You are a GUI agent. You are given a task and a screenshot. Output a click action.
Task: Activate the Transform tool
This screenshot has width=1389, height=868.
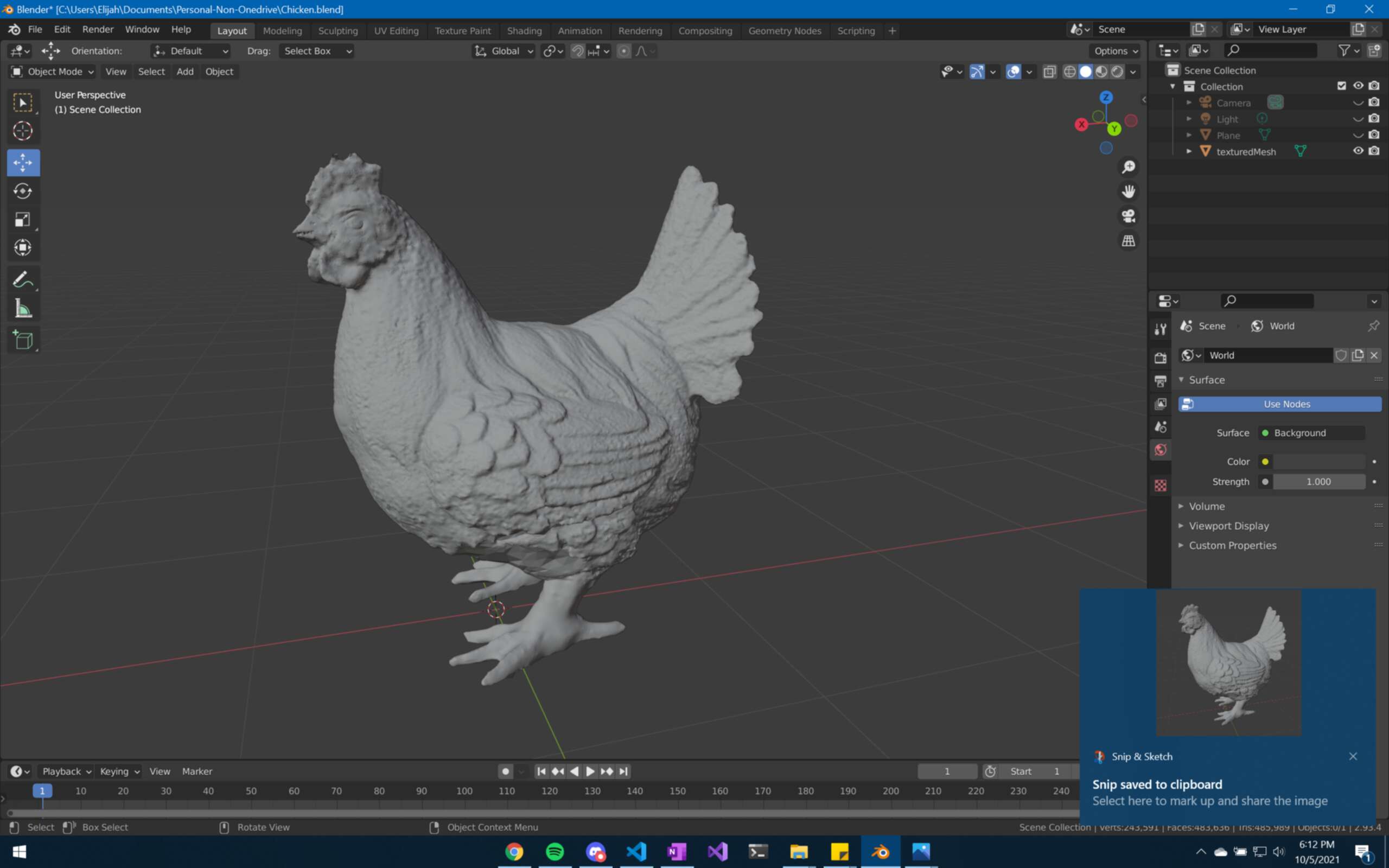[23, 248]
